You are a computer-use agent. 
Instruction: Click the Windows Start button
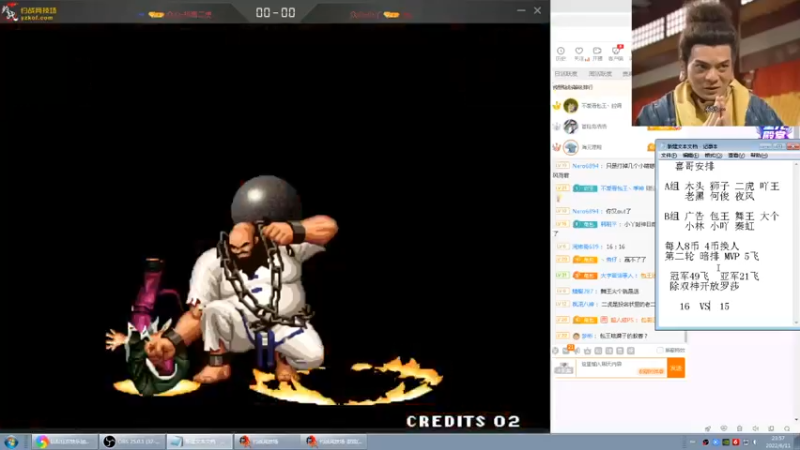click(11, 442)
